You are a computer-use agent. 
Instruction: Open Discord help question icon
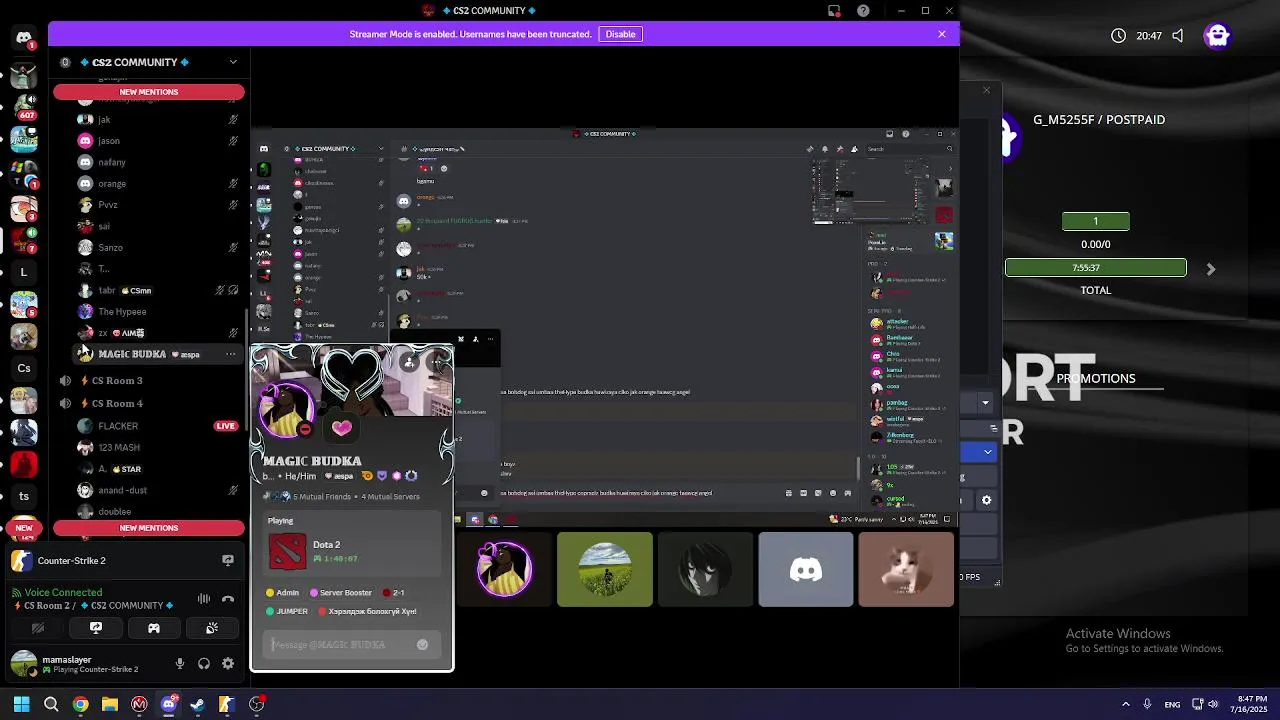pos(863,11)
